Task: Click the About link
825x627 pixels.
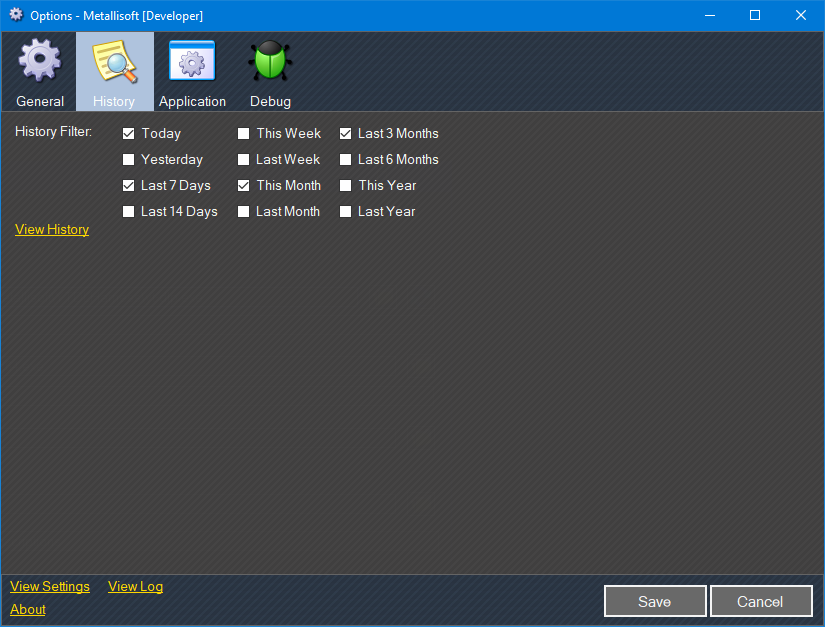Action: tap(28, 609)
